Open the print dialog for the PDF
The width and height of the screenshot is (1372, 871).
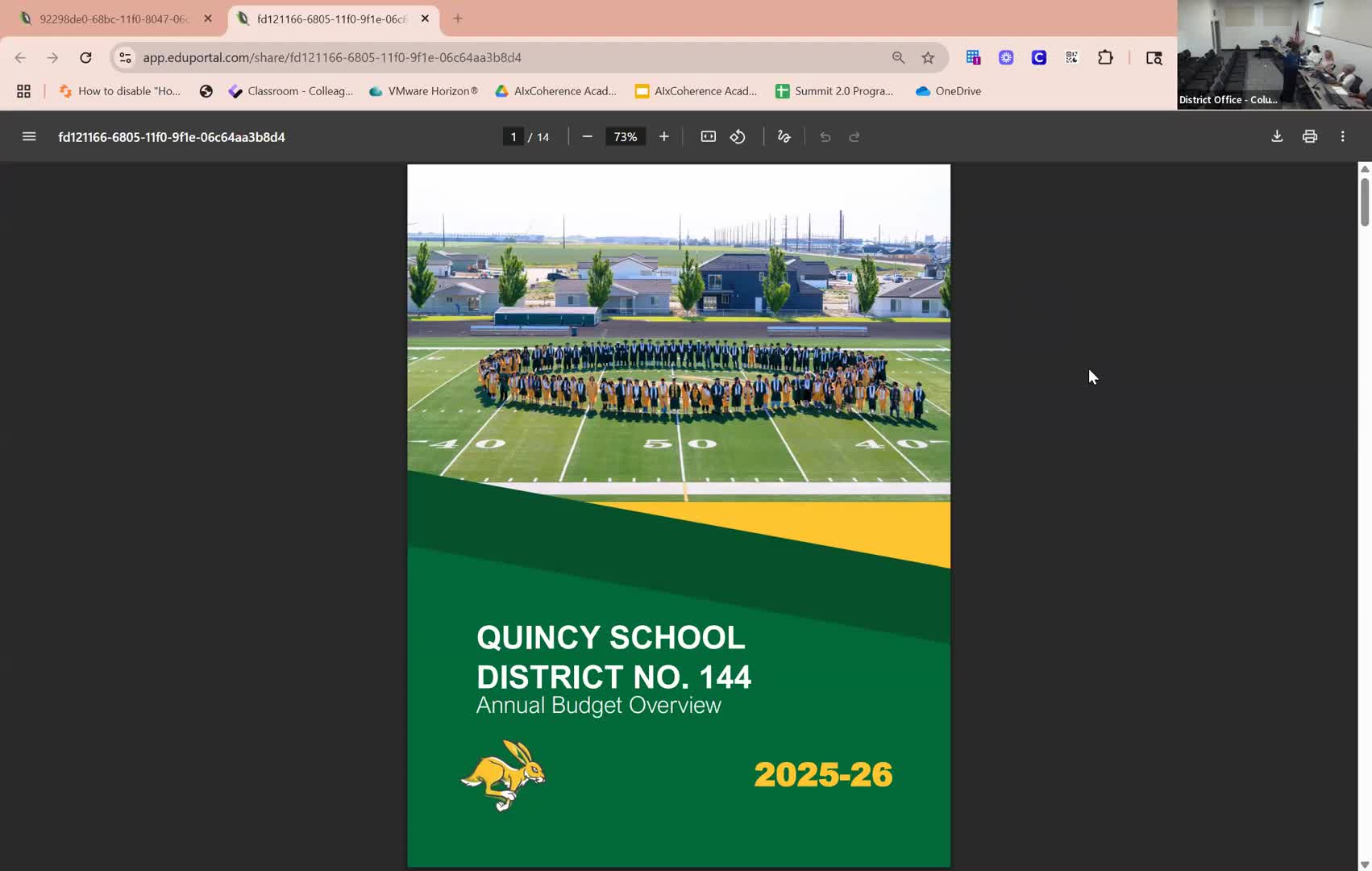1309,136
